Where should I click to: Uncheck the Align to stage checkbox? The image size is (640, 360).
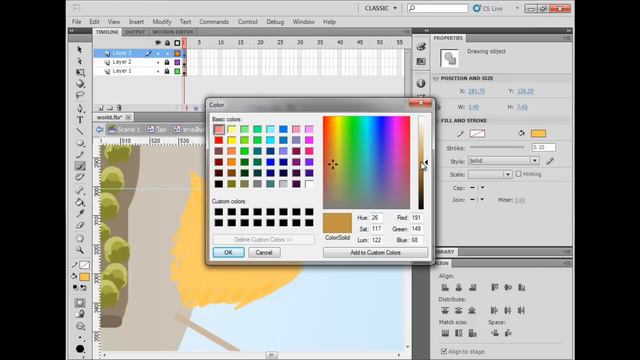[x=444, y=351]
